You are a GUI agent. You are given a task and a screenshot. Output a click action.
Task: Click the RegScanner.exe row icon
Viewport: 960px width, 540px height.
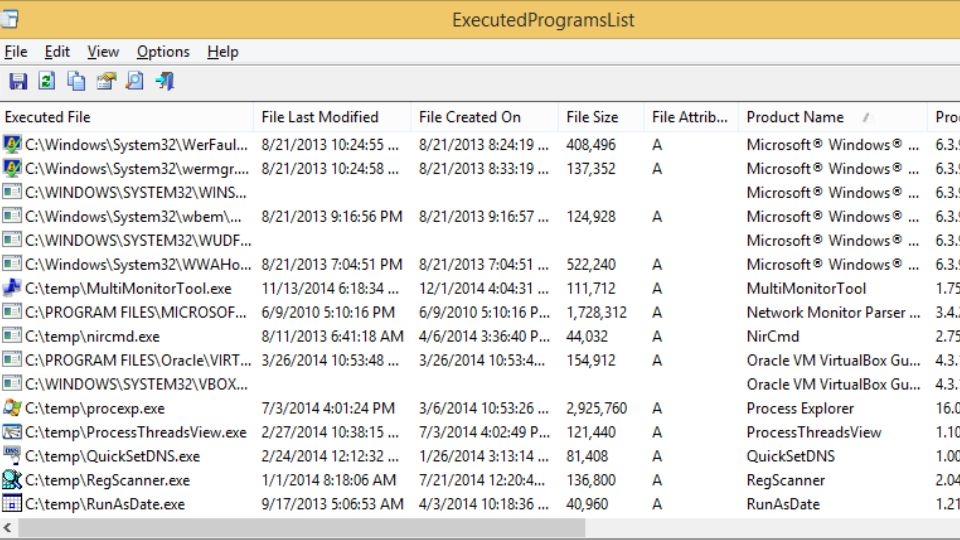click(12, 480)
